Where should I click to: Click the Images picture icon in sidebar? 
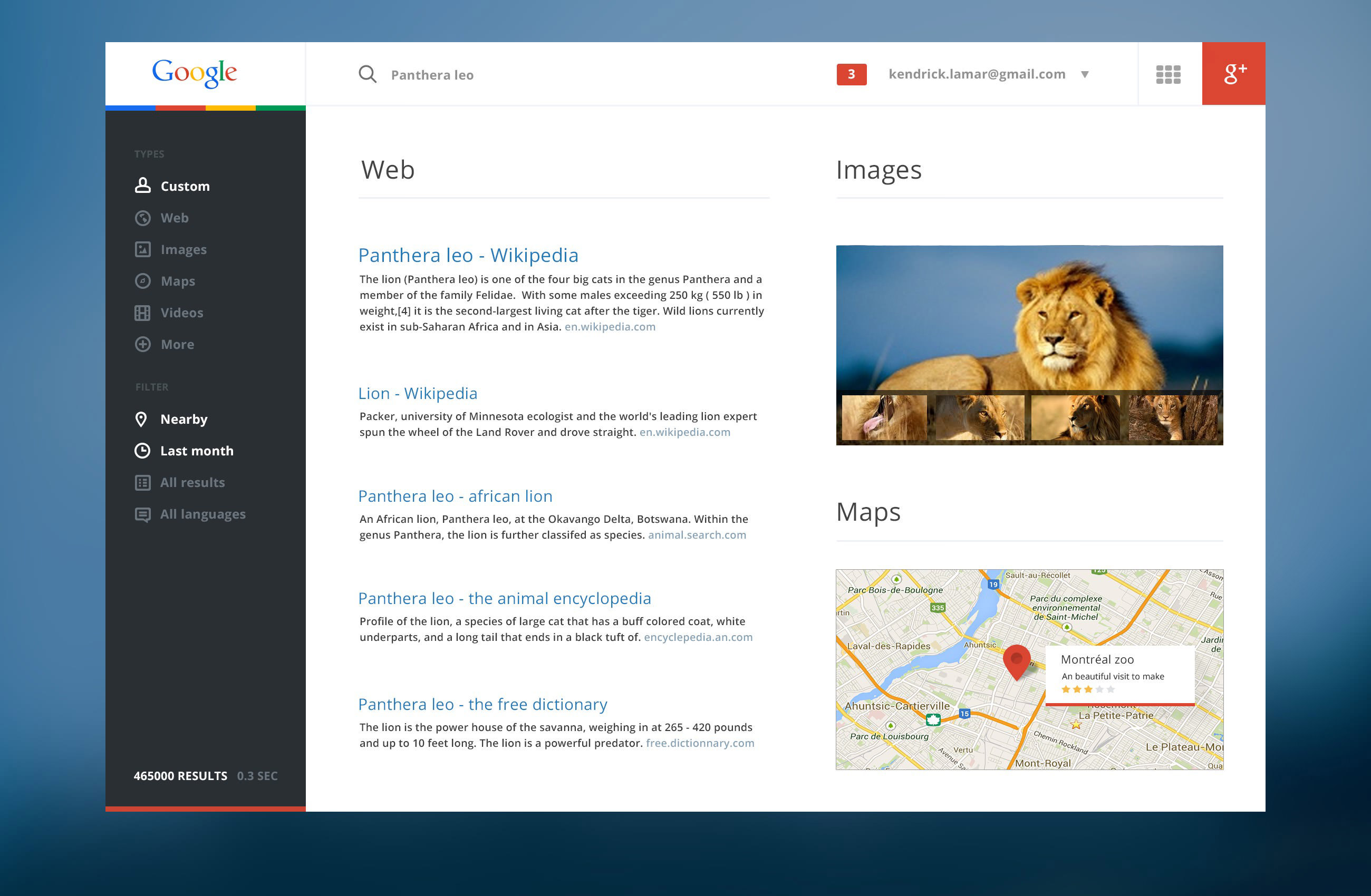tap(142, 249)
